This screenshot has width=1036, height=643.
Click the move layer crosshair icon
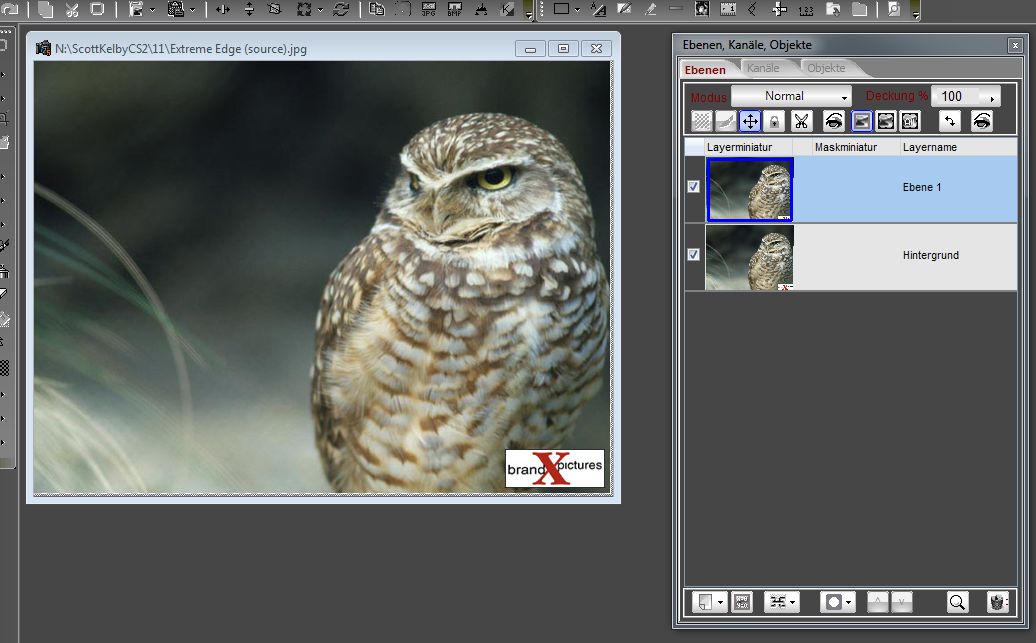click(x=750, y=121)
